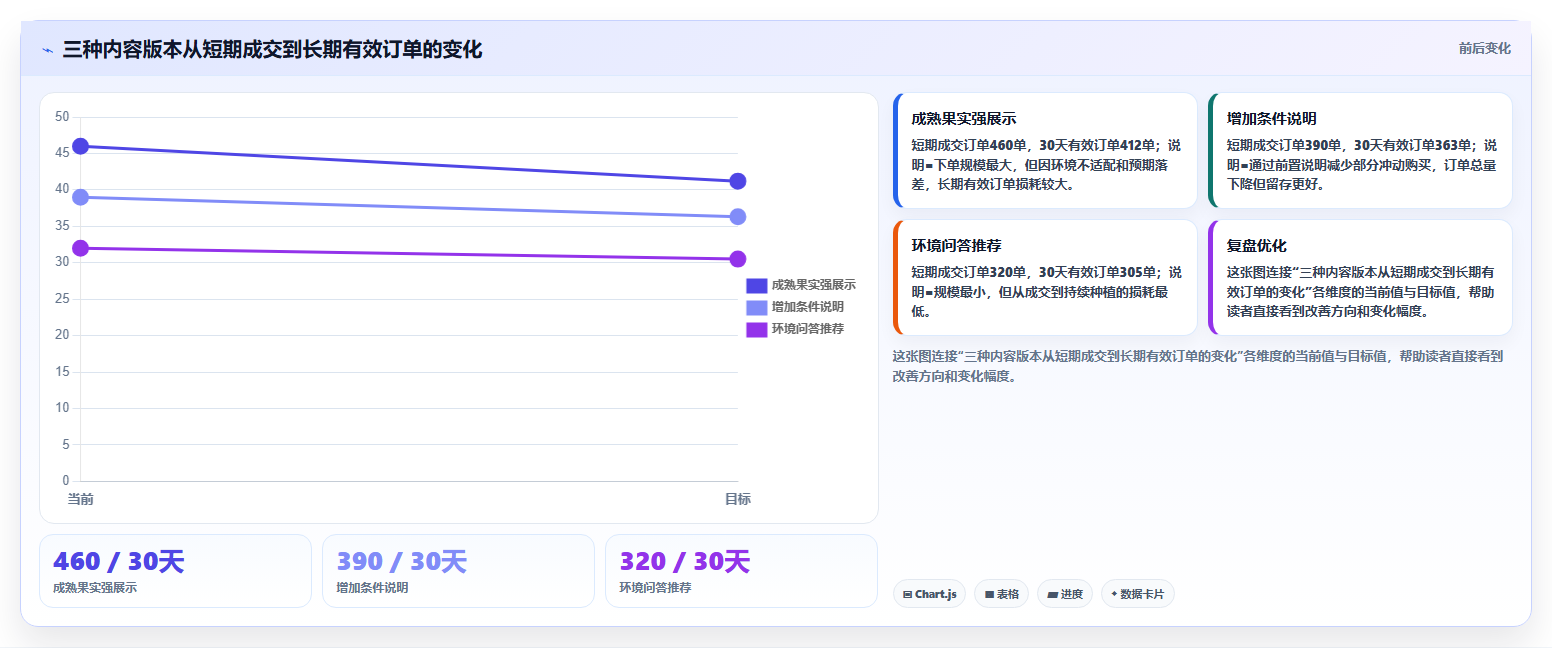
Task: Toggle 环境问答推荐 legend color box
Action: pos(756,329)
